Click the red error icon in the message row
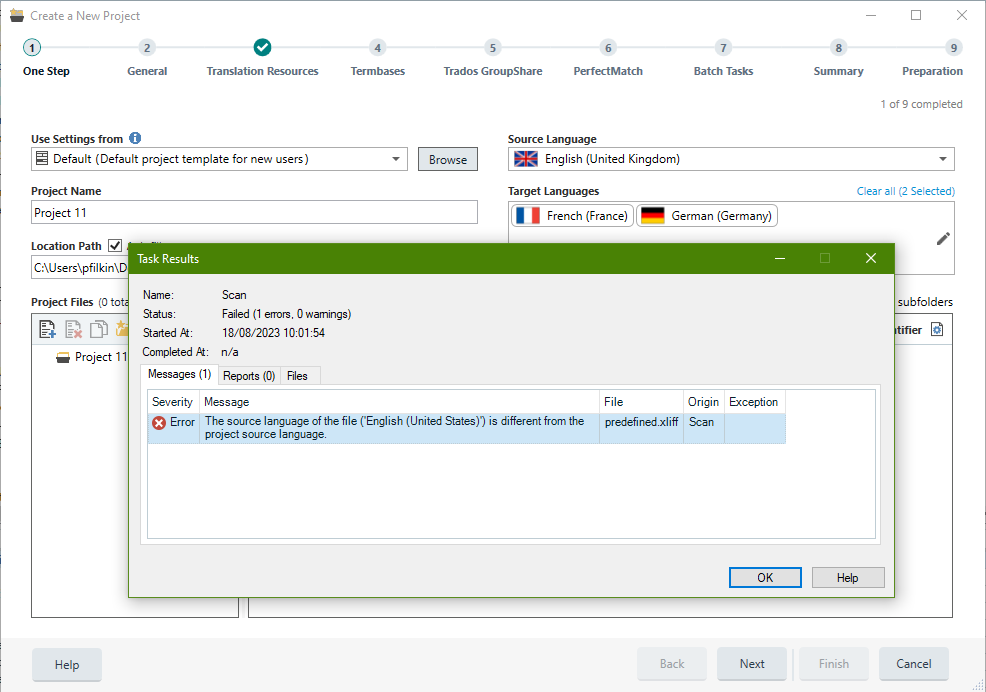 [x=159, y=423]
